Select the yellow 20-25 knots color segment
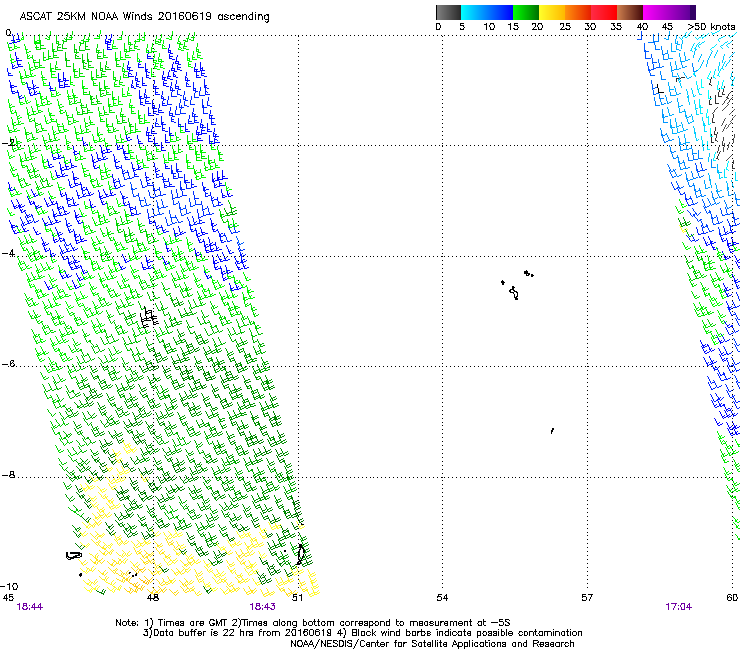Screen dimensions: 740x650 [552, 12]
